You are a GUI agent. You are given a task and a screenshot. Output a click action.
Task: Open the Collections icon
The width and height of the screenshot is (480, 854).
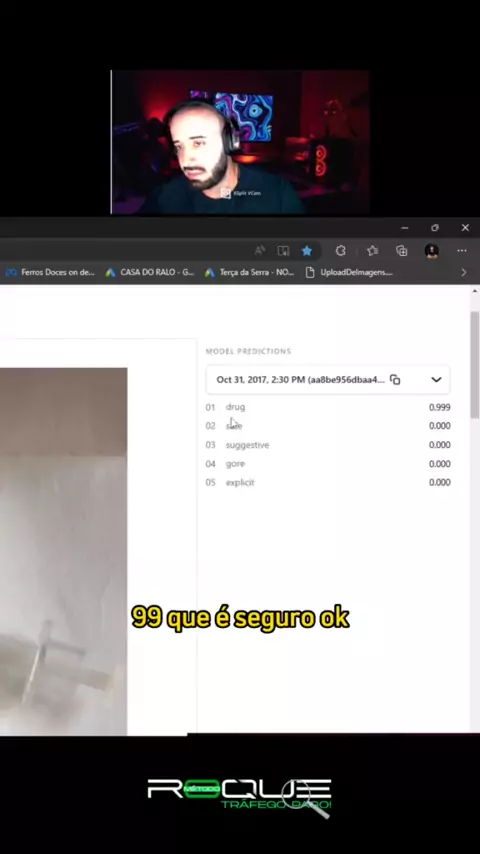(x=402, y=251)
